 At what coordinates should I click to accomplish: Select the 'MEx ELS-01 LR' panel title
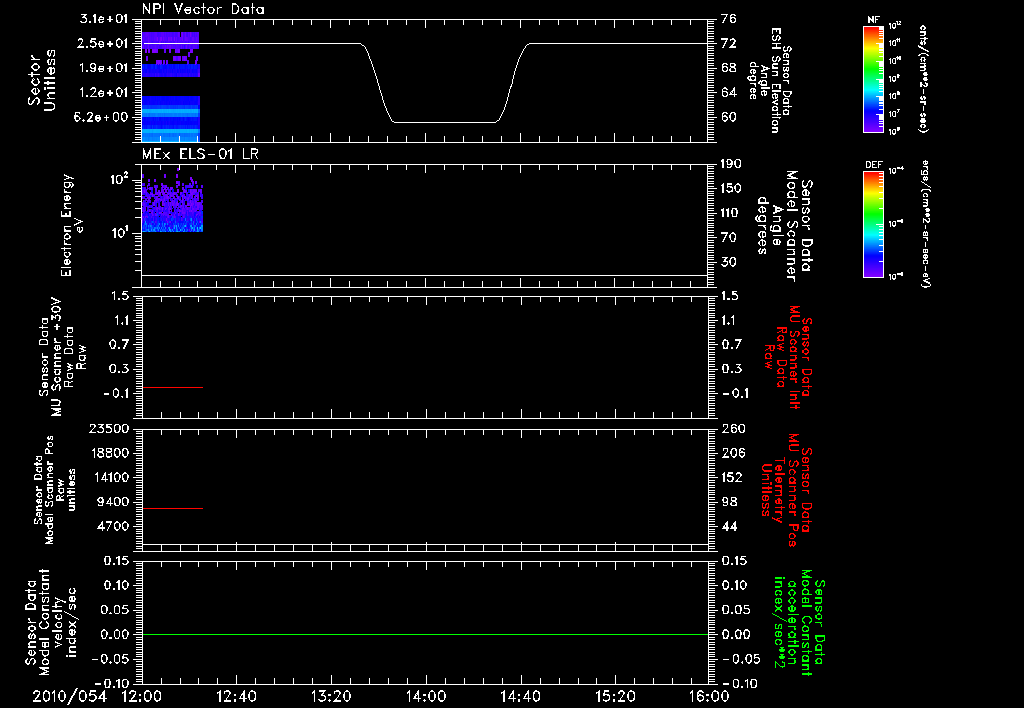point(200,154)
